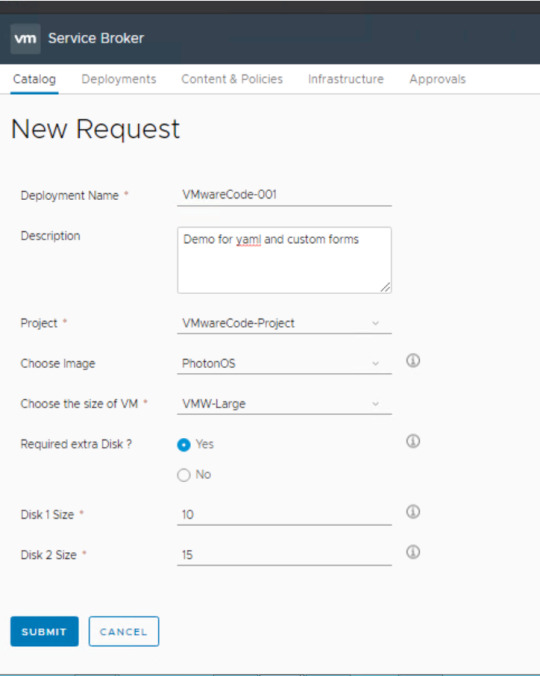The width and height of the screenshot is (540, 676).
Task: Expand the VM size dropdown showing VMW-Large
Action: [x=284, y=404]
